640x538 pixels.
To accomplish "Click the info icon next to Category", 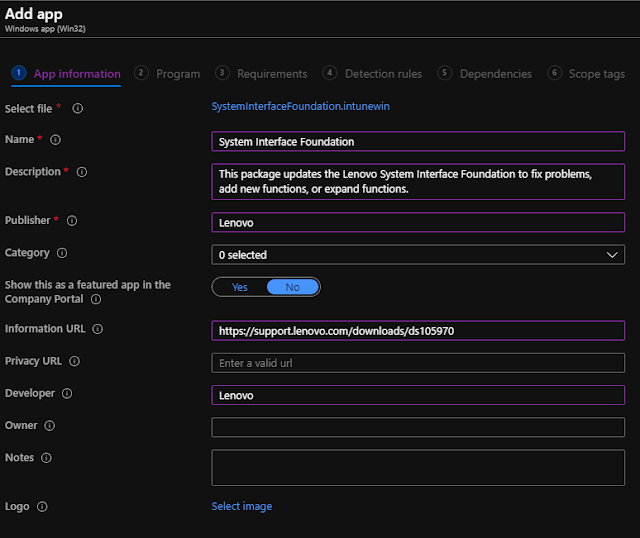I will 62,254.
